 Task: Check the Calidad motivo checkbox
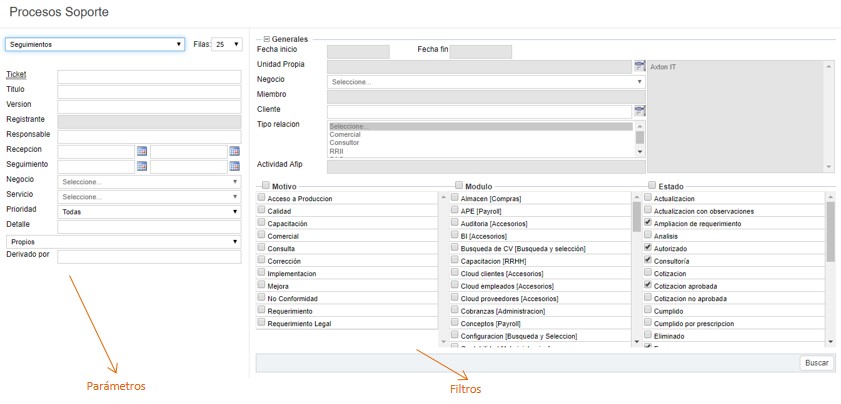[262, 211]
